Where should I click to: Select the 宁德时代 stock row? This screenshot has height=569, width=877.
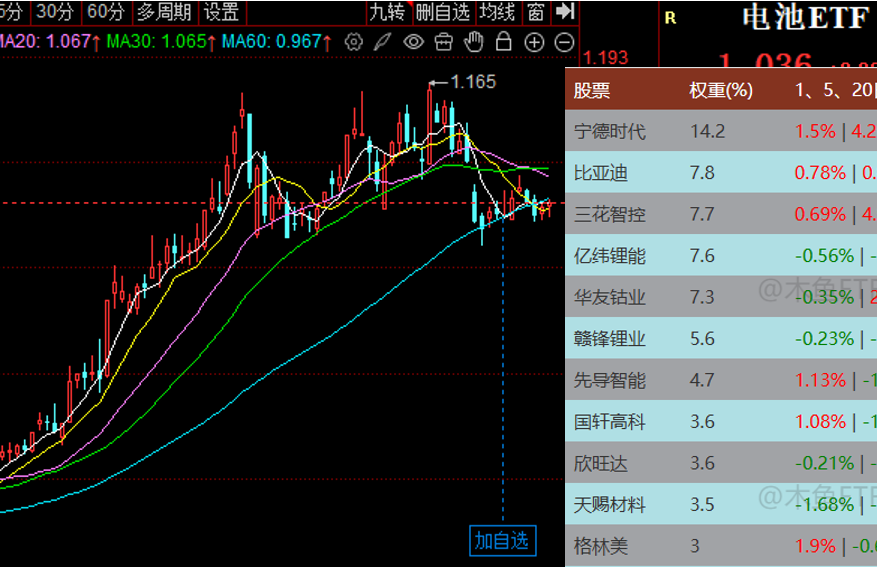click(x=721, y=131)
